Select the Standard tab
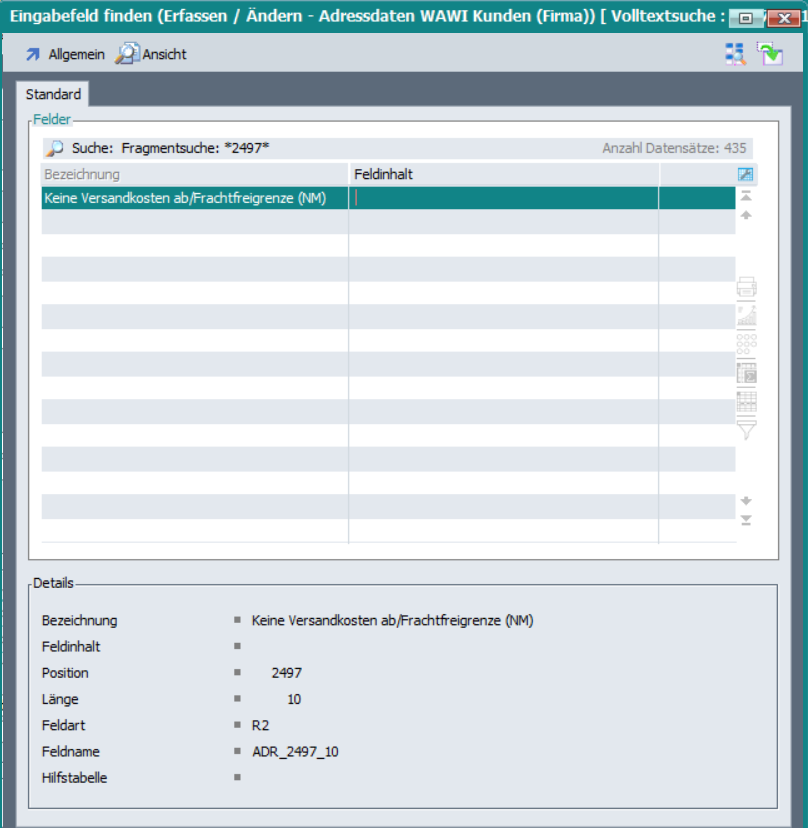Viewport: 808px width, 828px height. pos(53,94)
